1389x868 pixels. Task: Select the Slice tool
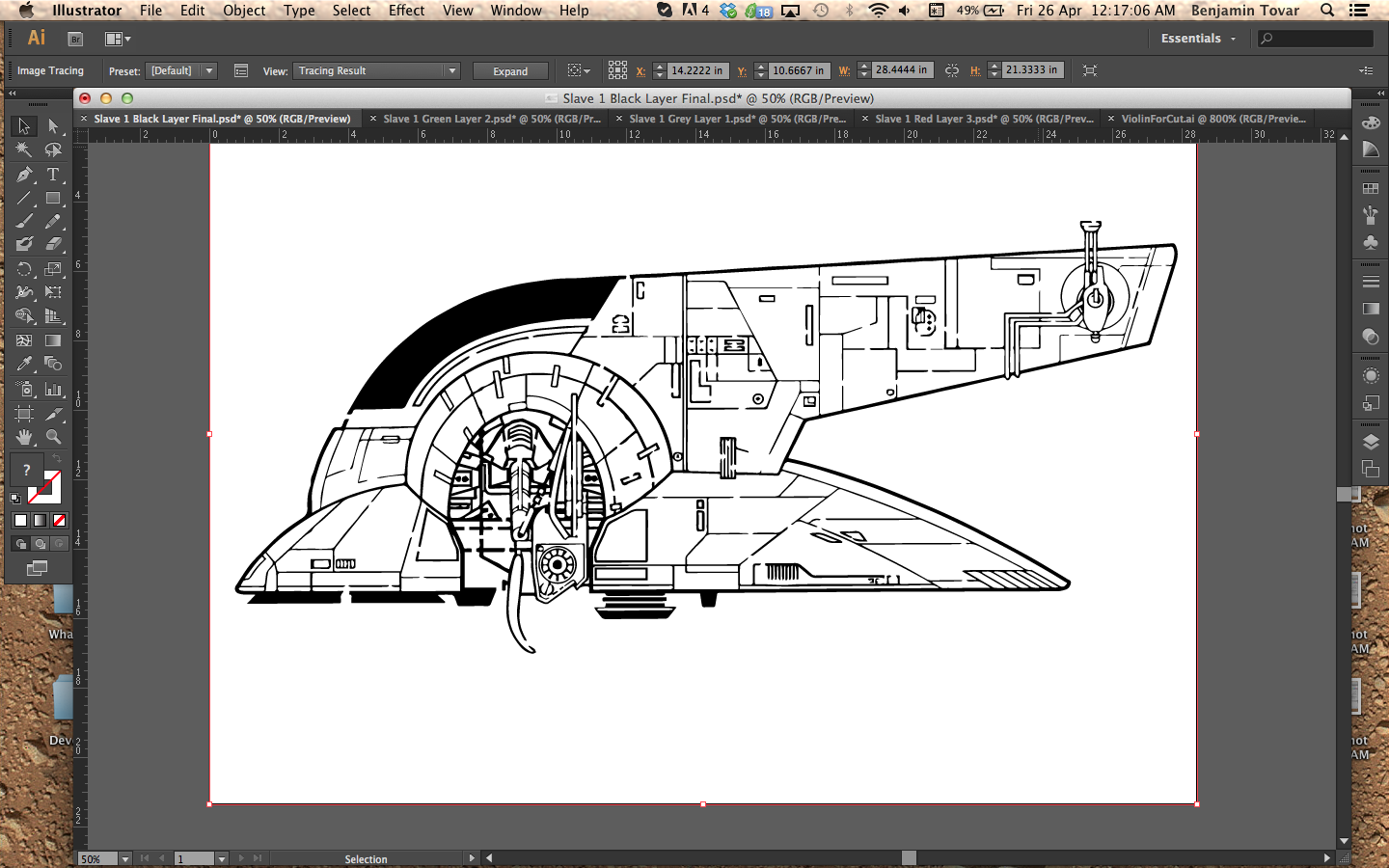53,414
